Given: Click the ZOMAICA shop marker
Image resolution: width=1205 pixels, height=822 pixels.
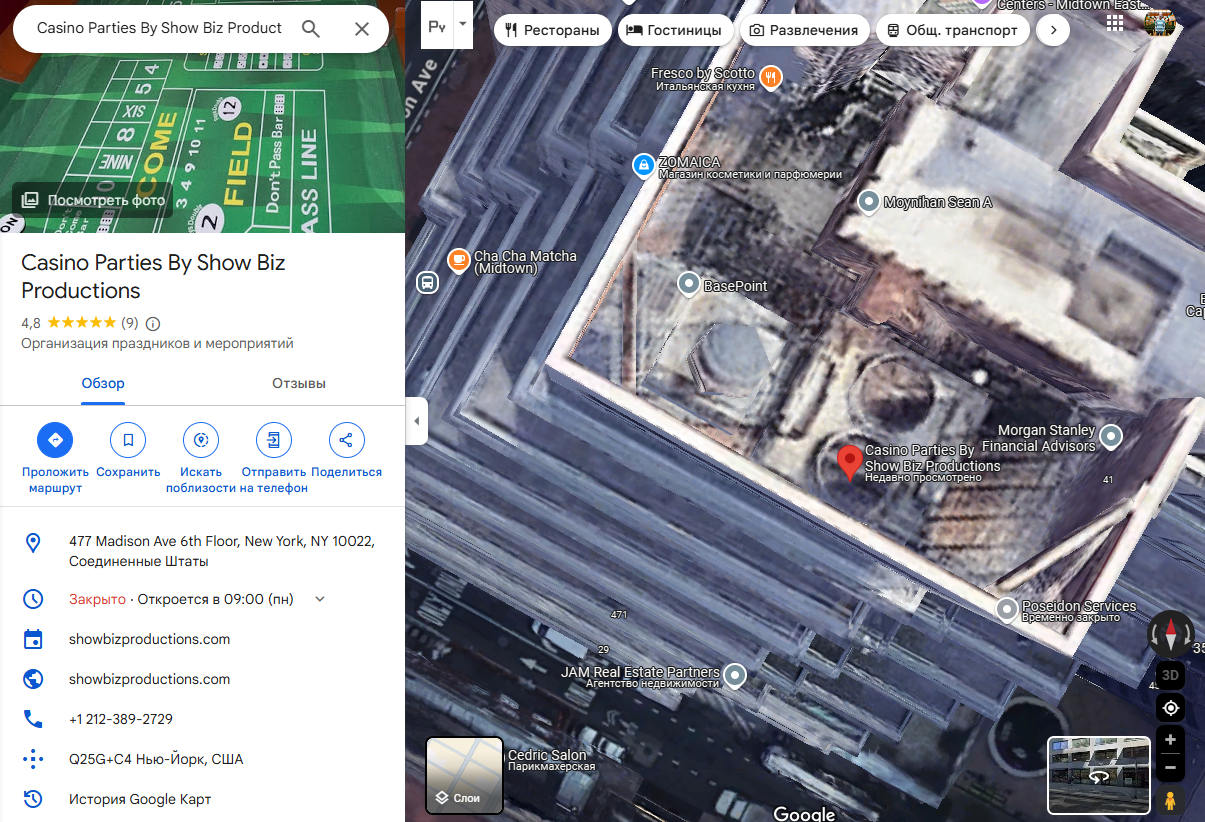Looking at the screenshot, I should point(644,165).
